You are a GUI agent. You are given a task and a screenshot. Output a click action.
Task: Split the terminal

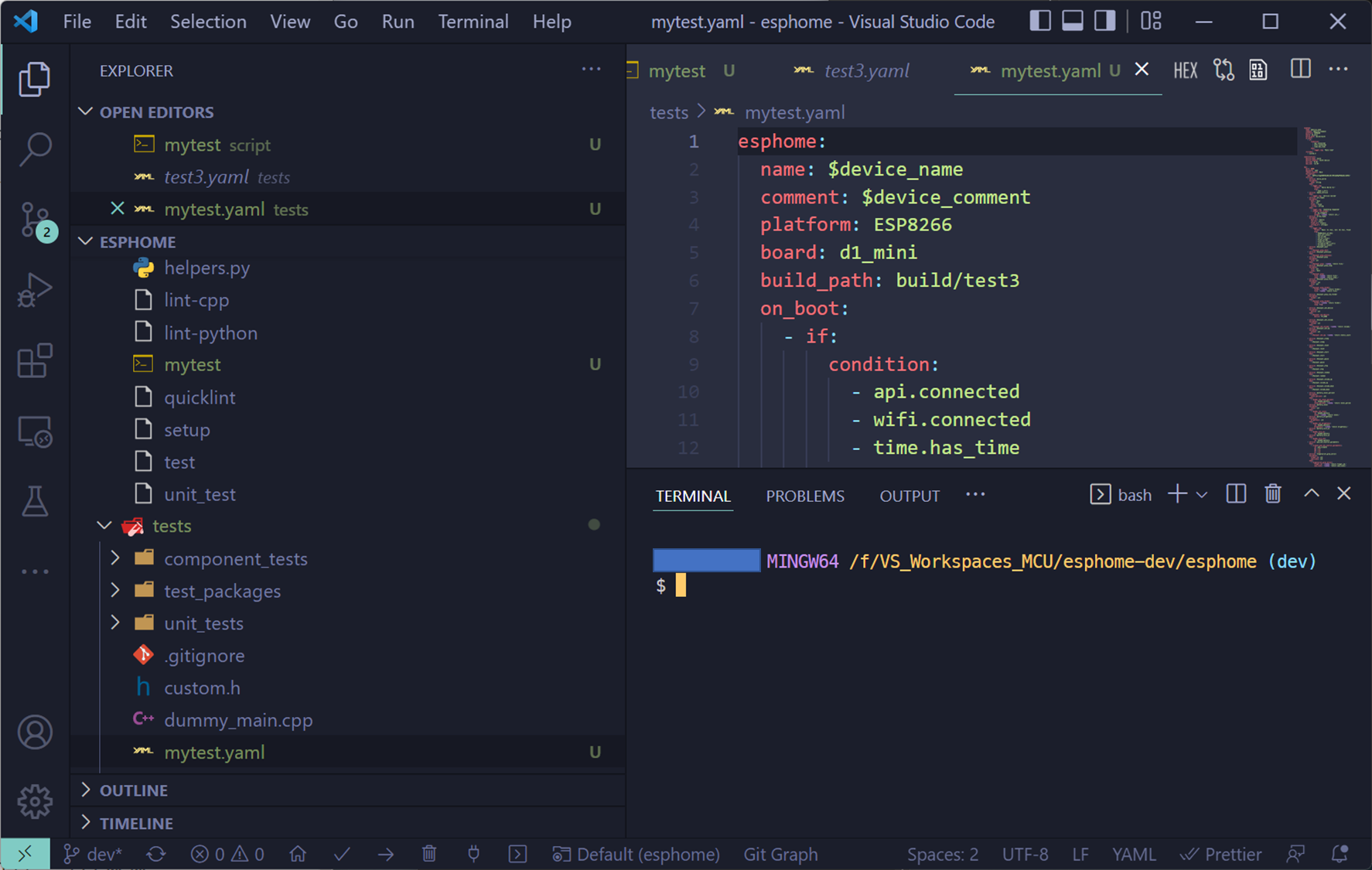click(x=1236, y=494)
